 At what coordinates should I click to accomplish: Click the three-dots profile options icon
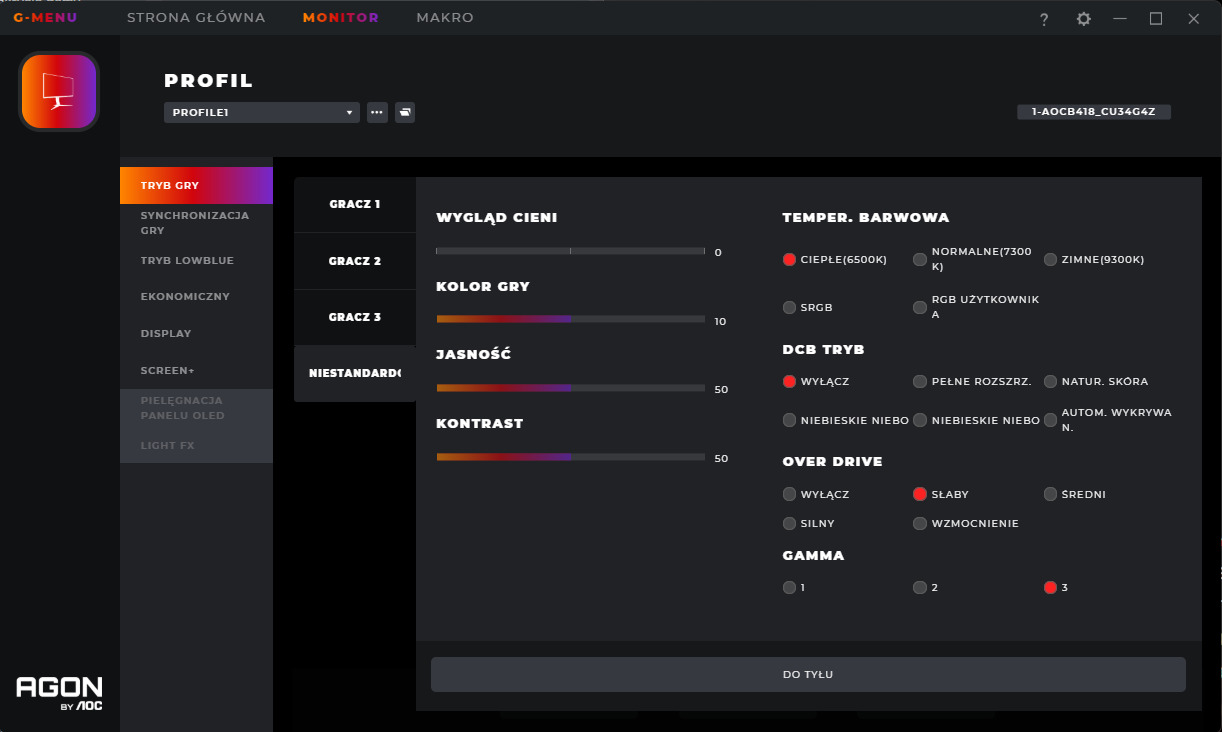click(x=377, y=112)
